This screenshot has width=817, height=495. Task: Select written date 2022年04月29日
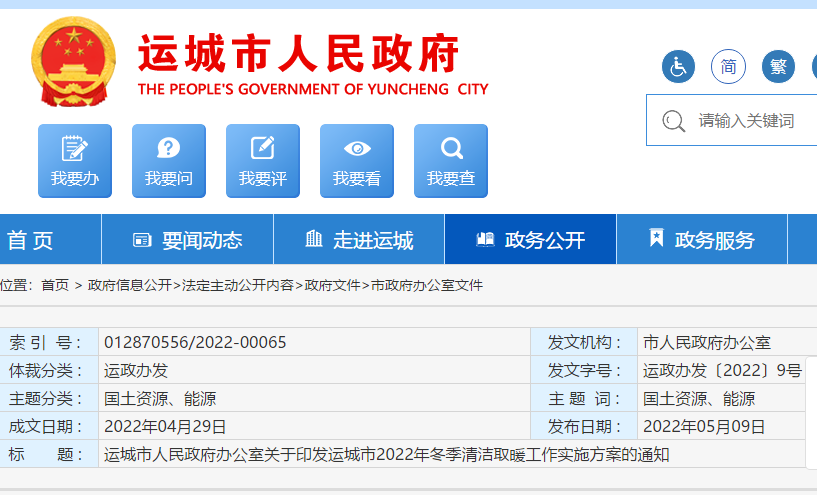(x=165, y=427)
